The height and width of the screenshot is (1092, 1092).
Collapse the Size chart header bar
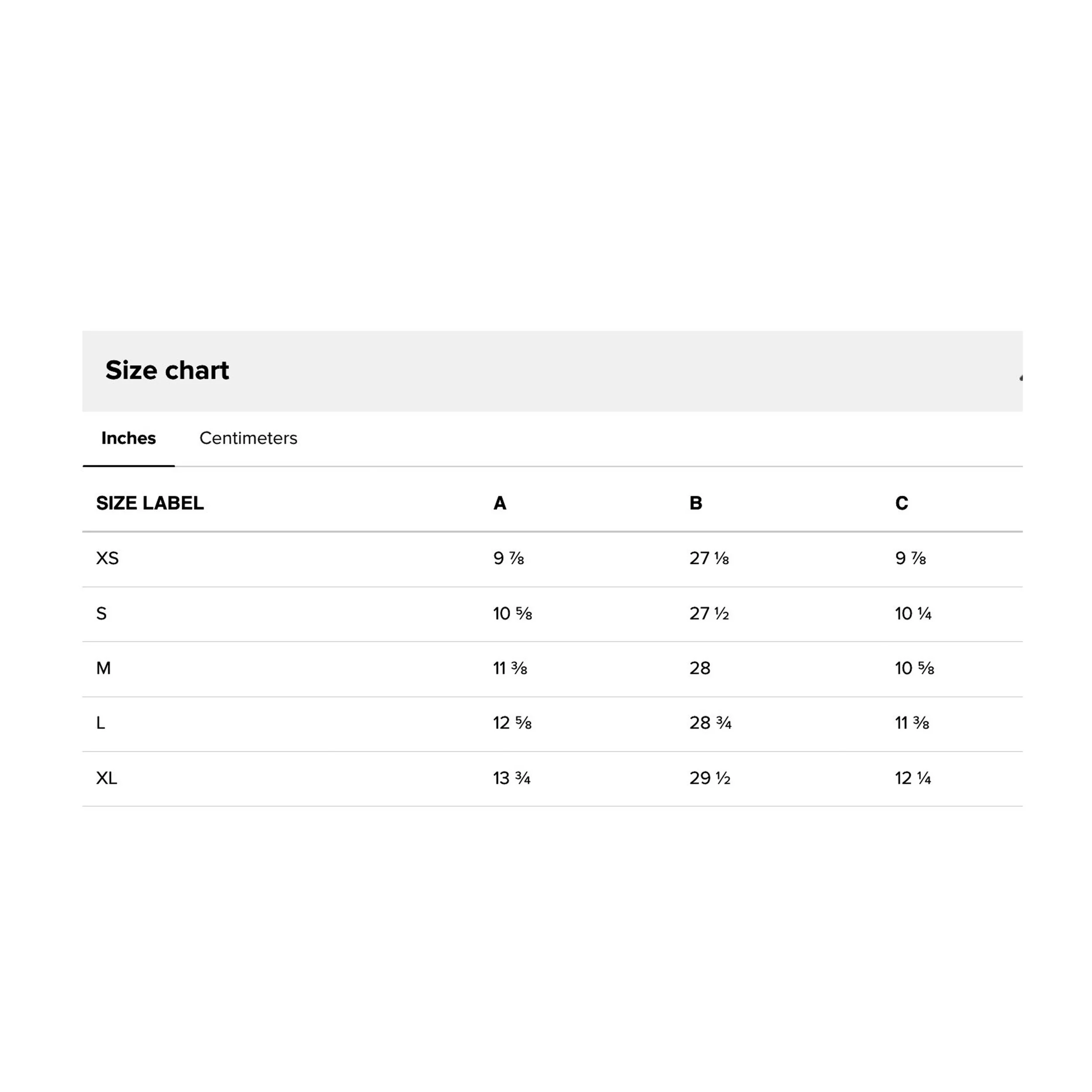[552, 371]
